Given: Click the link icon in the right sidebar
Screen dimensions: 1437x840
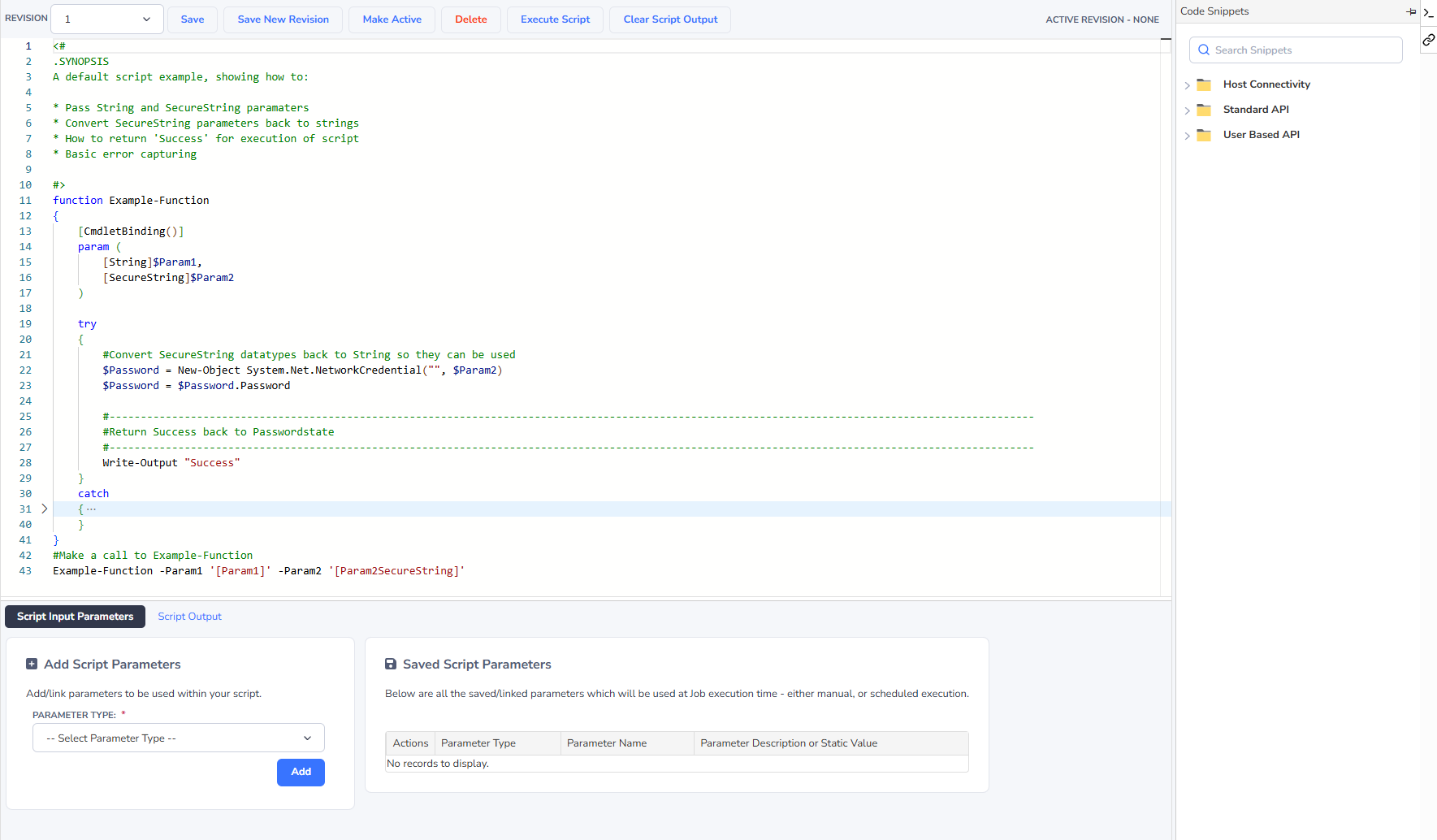Looking at the screenshot, I should (x=1428, y=40).
